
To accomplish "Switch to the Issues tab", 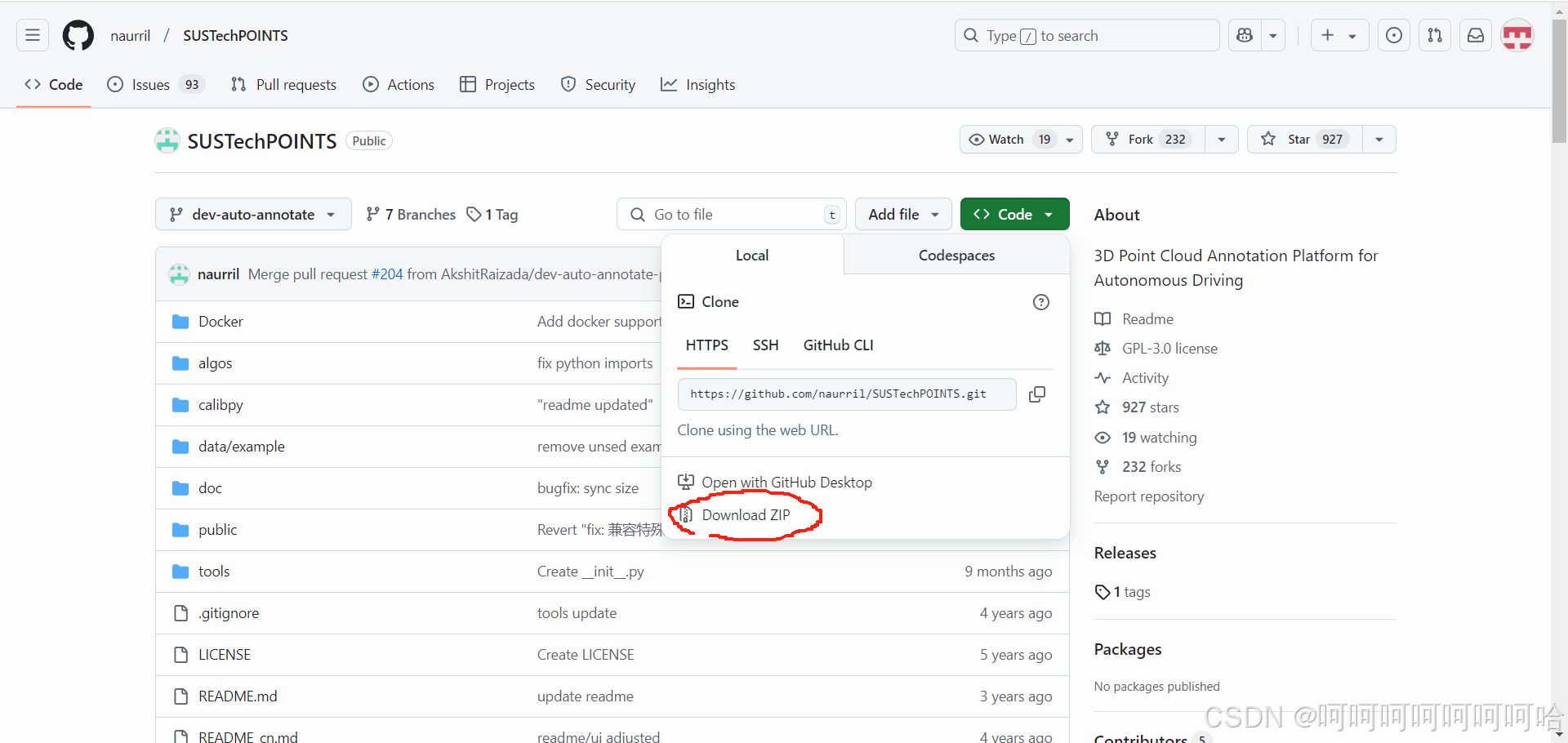I will pos(156,85).
